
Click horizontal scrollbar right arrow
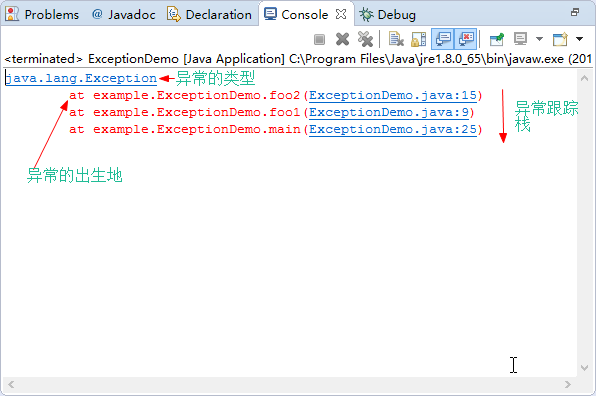click(x=567, y=384)
